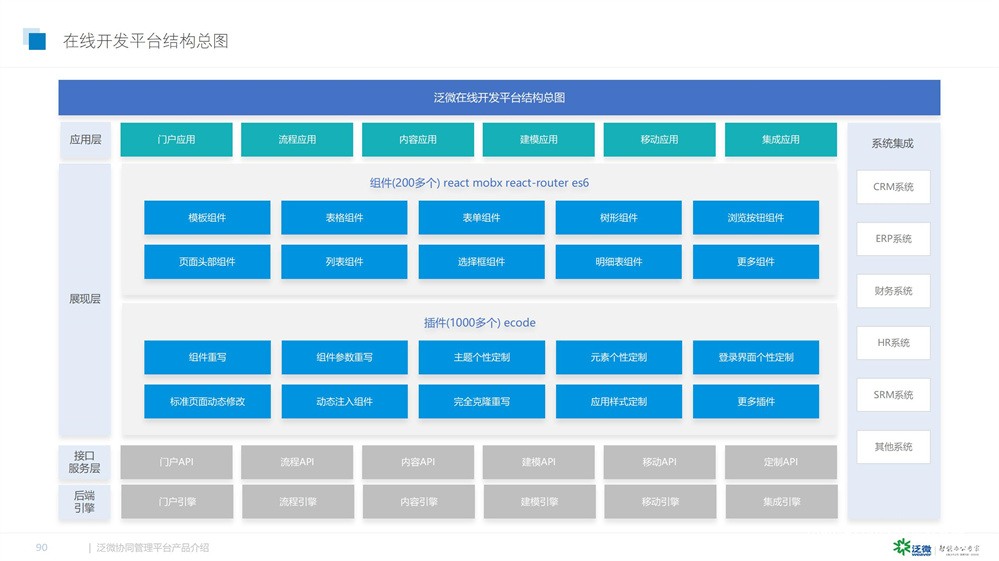The image size is (999, 561).
Task: Select the 更多插件 block
Action: [756, 401]
